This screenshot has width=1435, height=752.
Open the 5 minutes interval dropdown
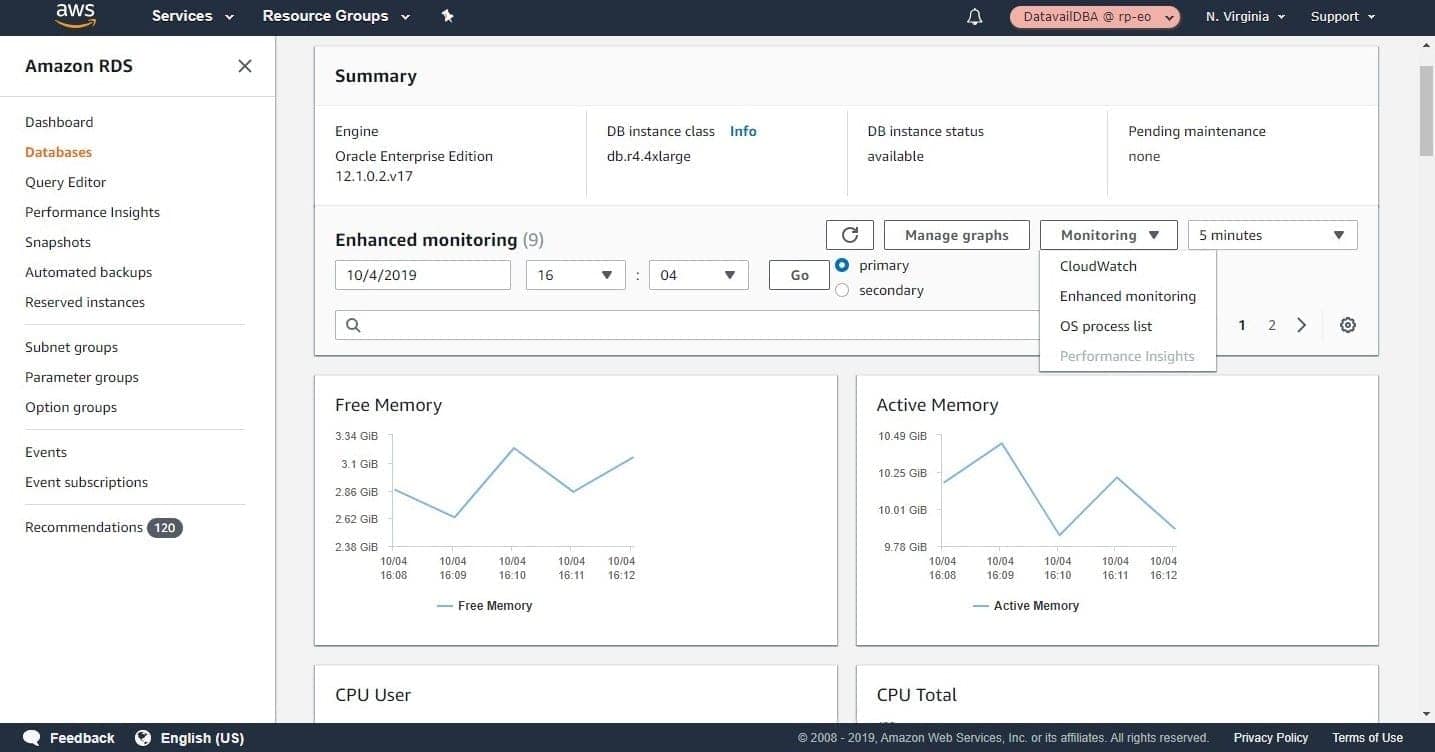(x=1272, y=235)
